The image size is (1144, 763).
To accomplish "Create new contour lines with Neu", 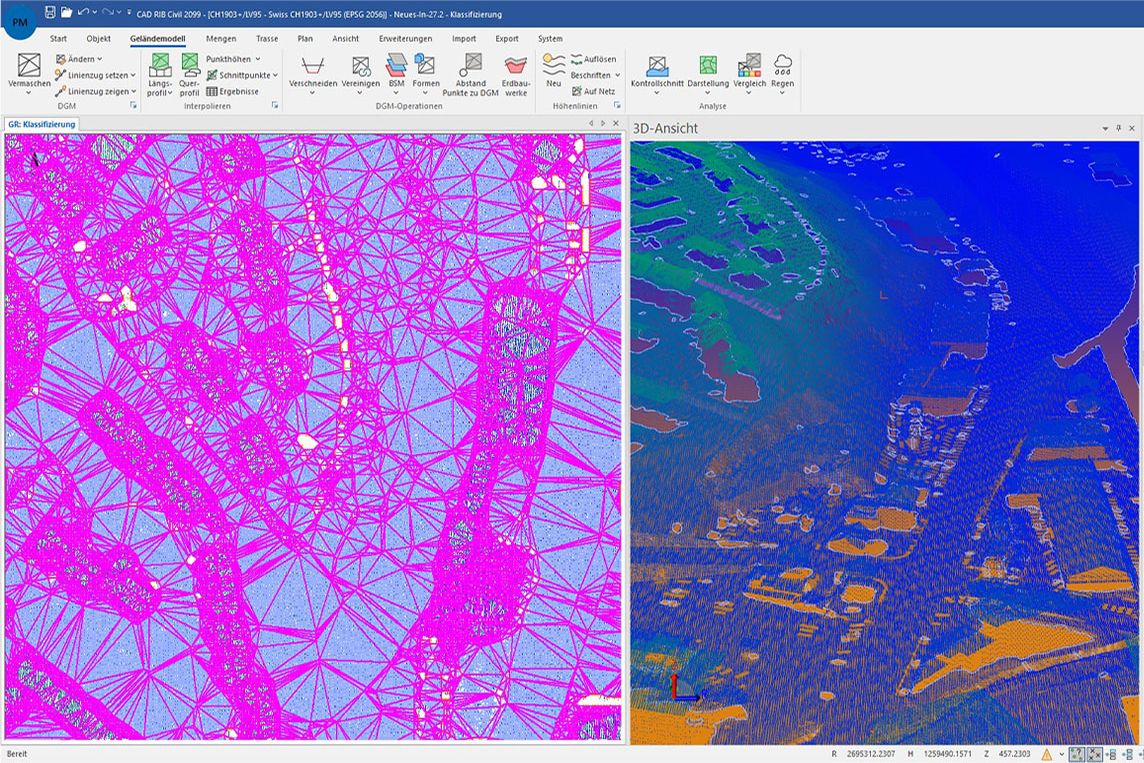I will (x=553, y=70).
